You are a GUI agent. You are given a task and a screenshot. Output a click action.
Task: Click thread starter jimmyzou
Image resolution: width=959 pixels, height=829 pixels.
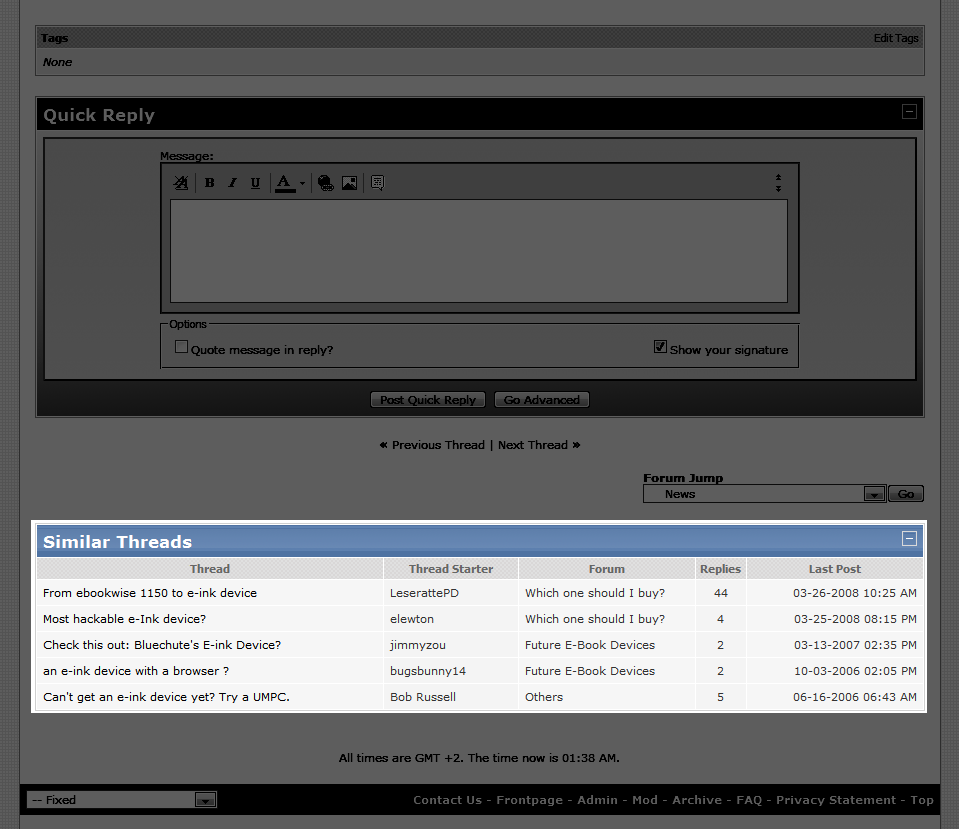pos(418,645)
